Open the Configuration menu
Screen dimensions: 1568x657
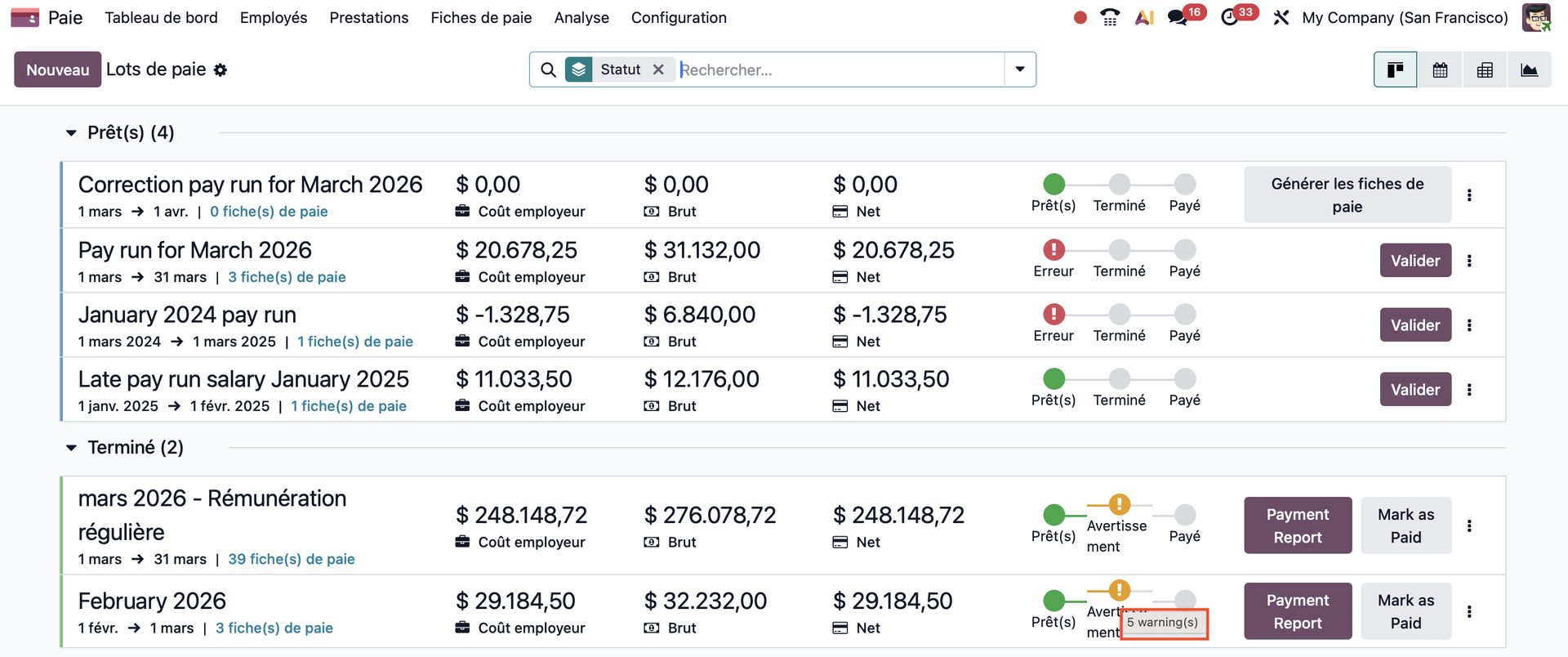coord(679,17)
